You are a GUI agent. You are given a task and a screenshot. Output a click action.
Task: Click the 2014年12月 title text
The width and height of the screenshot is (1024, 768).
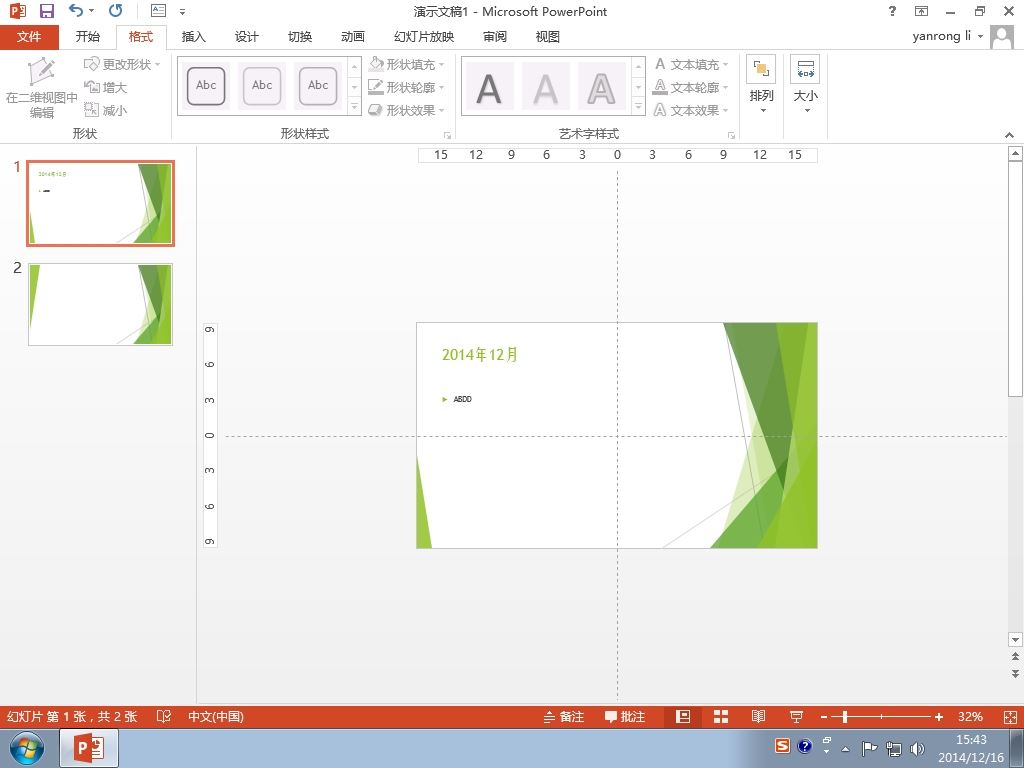[480, 355]
